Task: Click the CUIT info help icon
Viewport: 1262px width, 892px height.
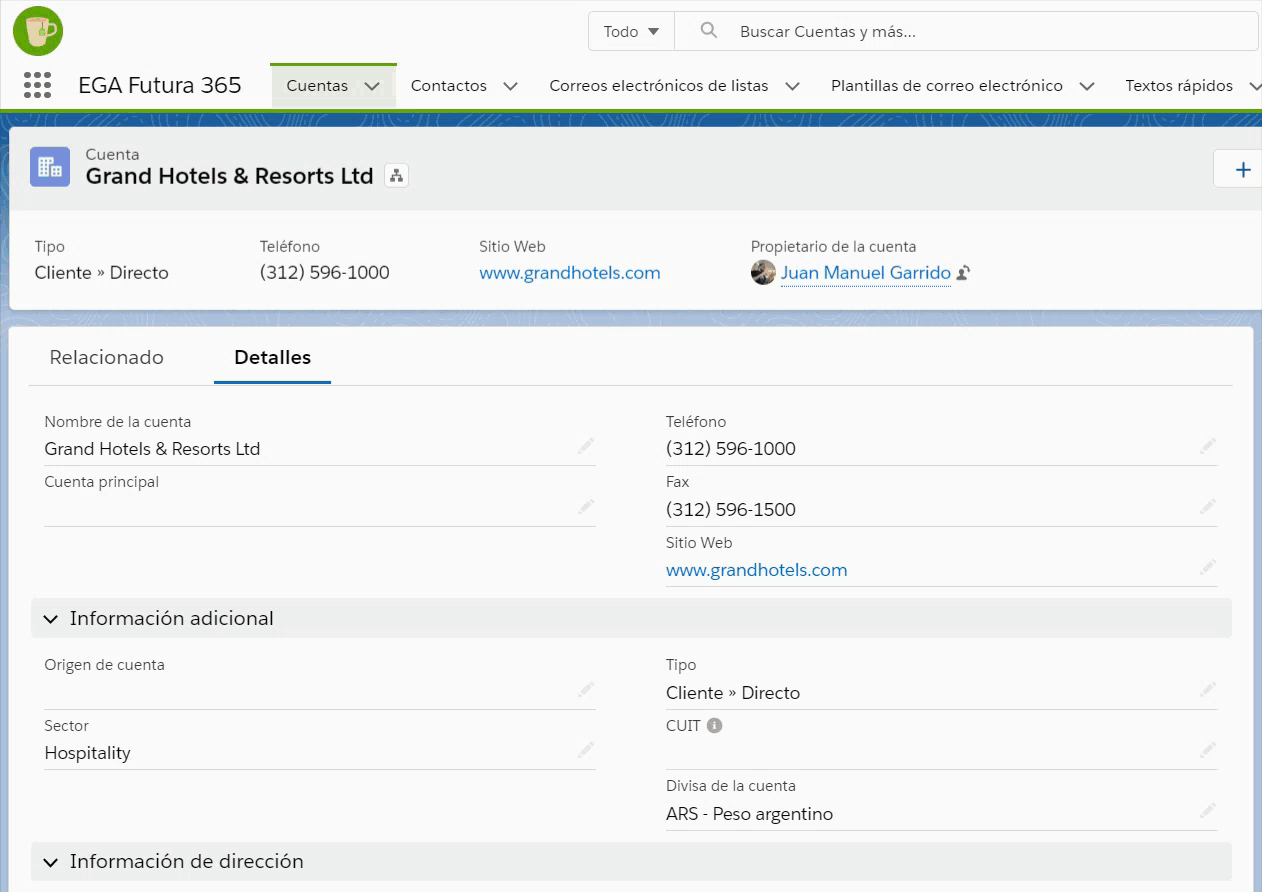Action: coord(714,726)
